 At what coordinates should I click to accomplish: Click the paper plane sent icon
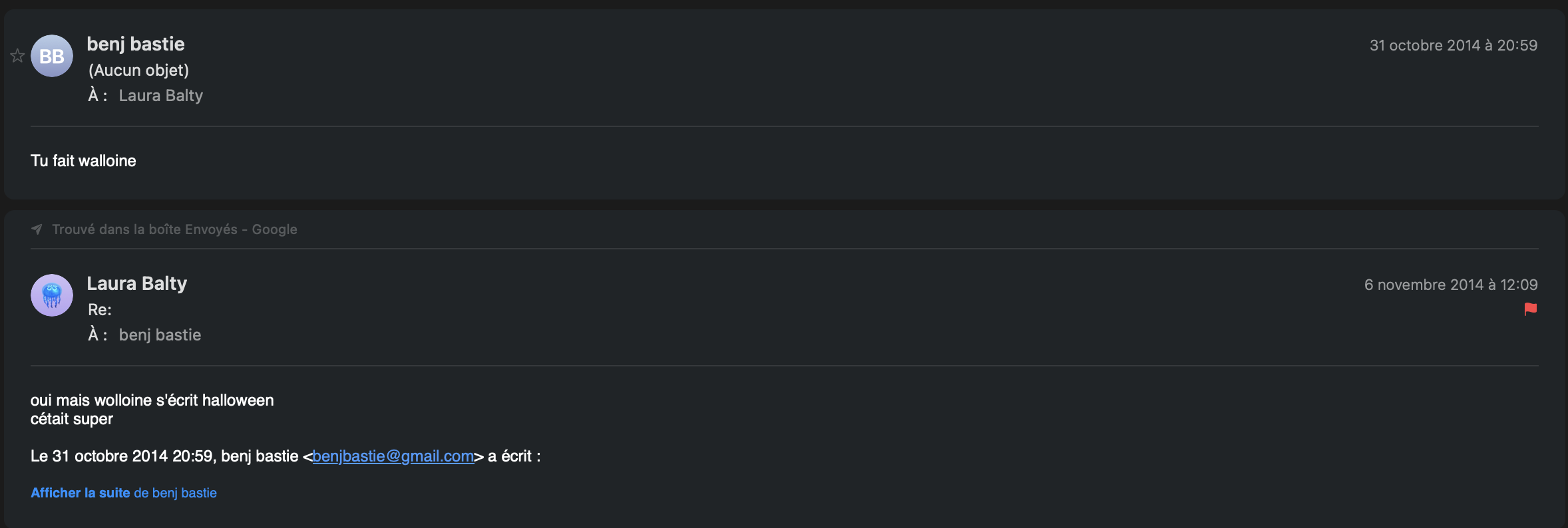[x=37, y=229]
